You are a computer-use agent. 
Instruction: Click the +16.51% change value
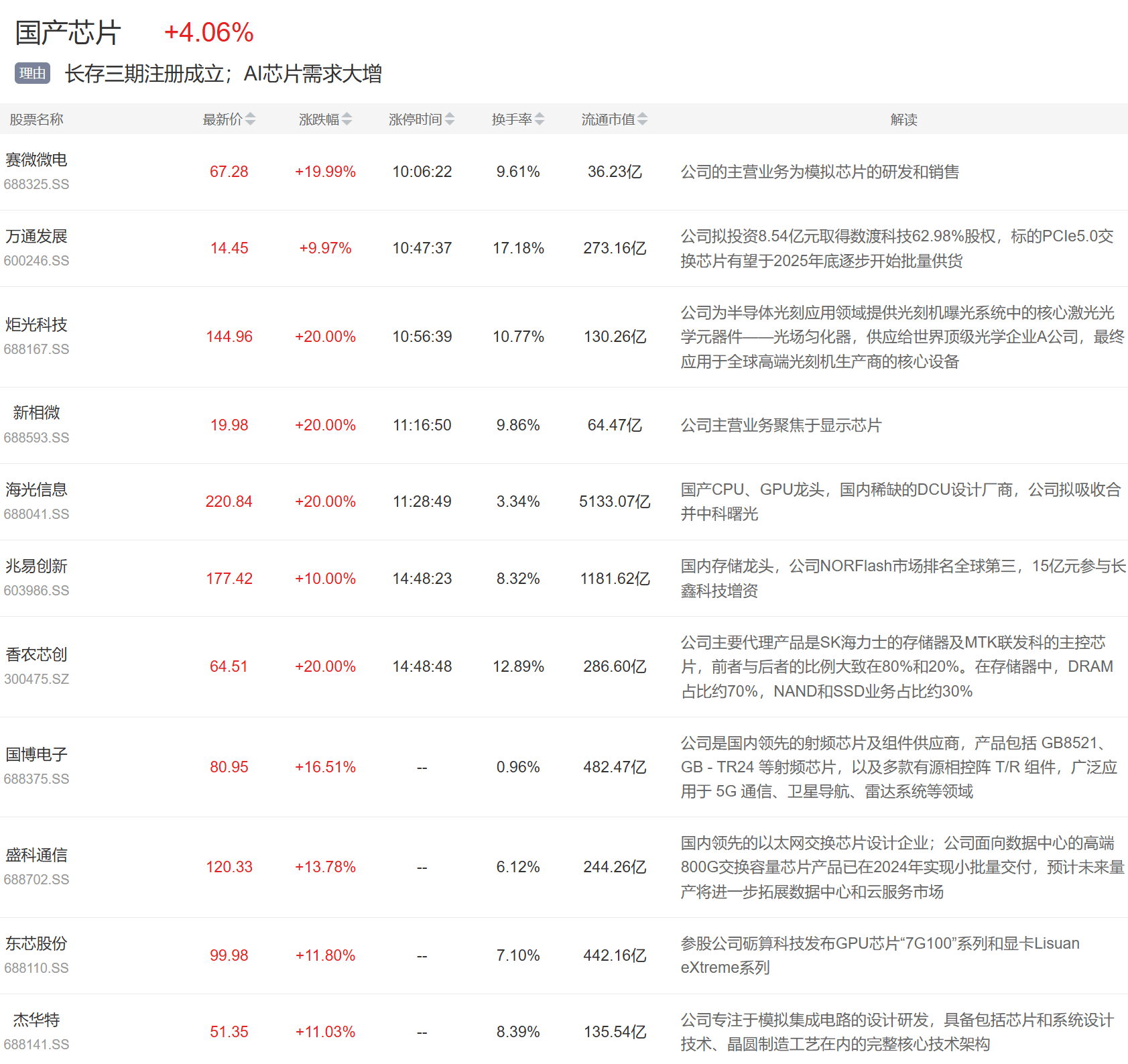pos(325,767)
